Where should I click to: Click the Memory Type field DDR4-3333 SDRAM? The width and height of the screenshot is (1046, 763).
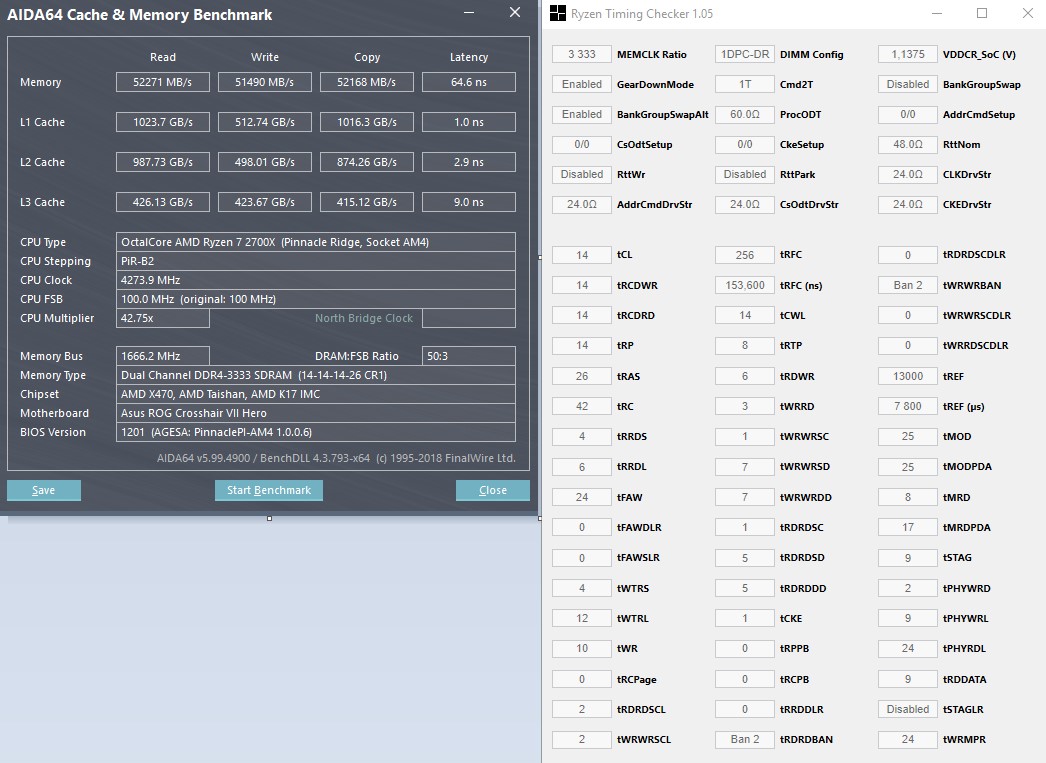tap(316, 375)
